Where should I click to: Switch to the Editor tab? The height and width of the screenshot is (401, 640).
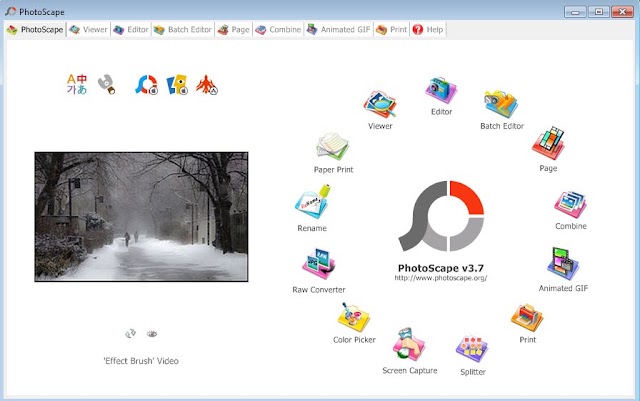tap(131, 29)
